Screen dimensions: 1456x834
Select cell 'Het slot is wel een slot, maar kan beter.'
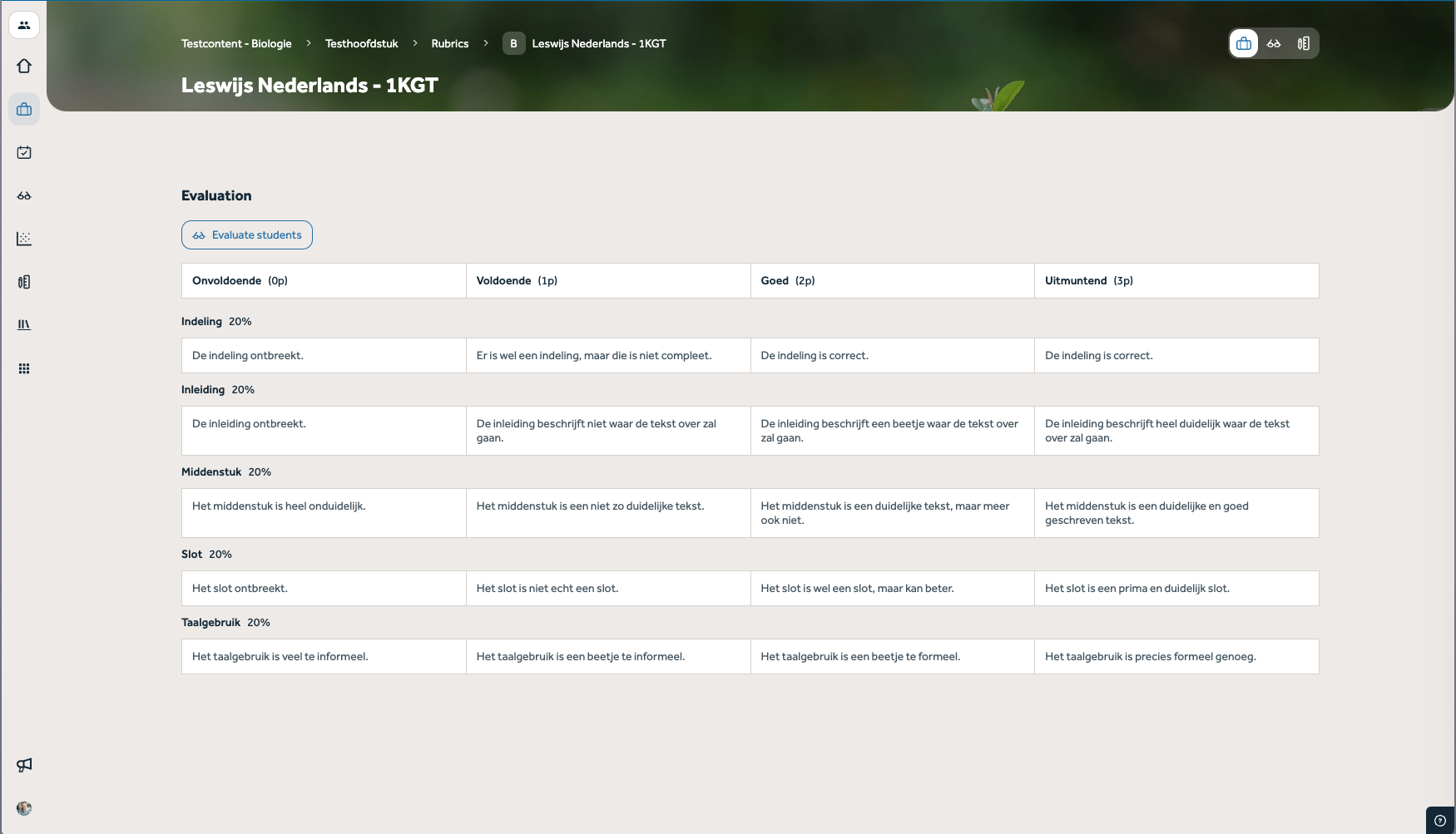pyautogui.click(x=893, y=589)
